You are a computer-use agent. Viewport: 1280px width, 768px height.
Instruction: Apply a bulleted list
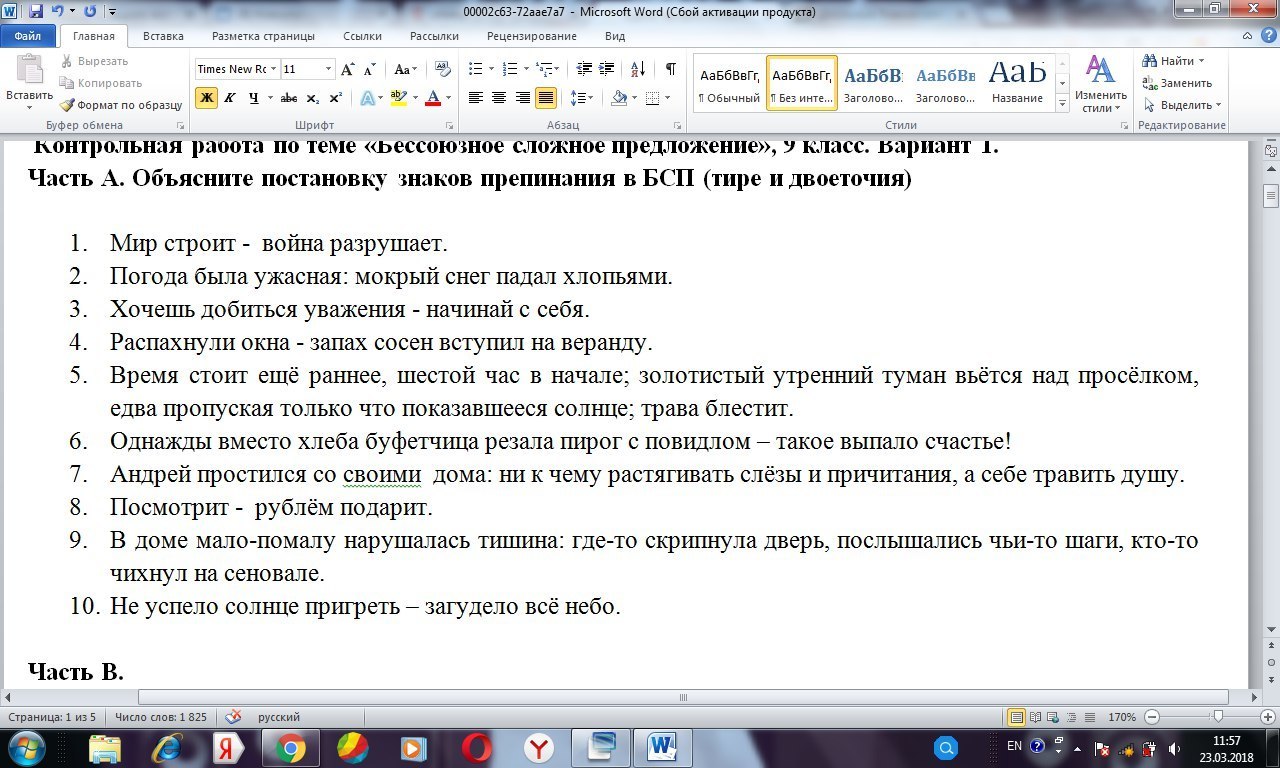coord(475,69)
